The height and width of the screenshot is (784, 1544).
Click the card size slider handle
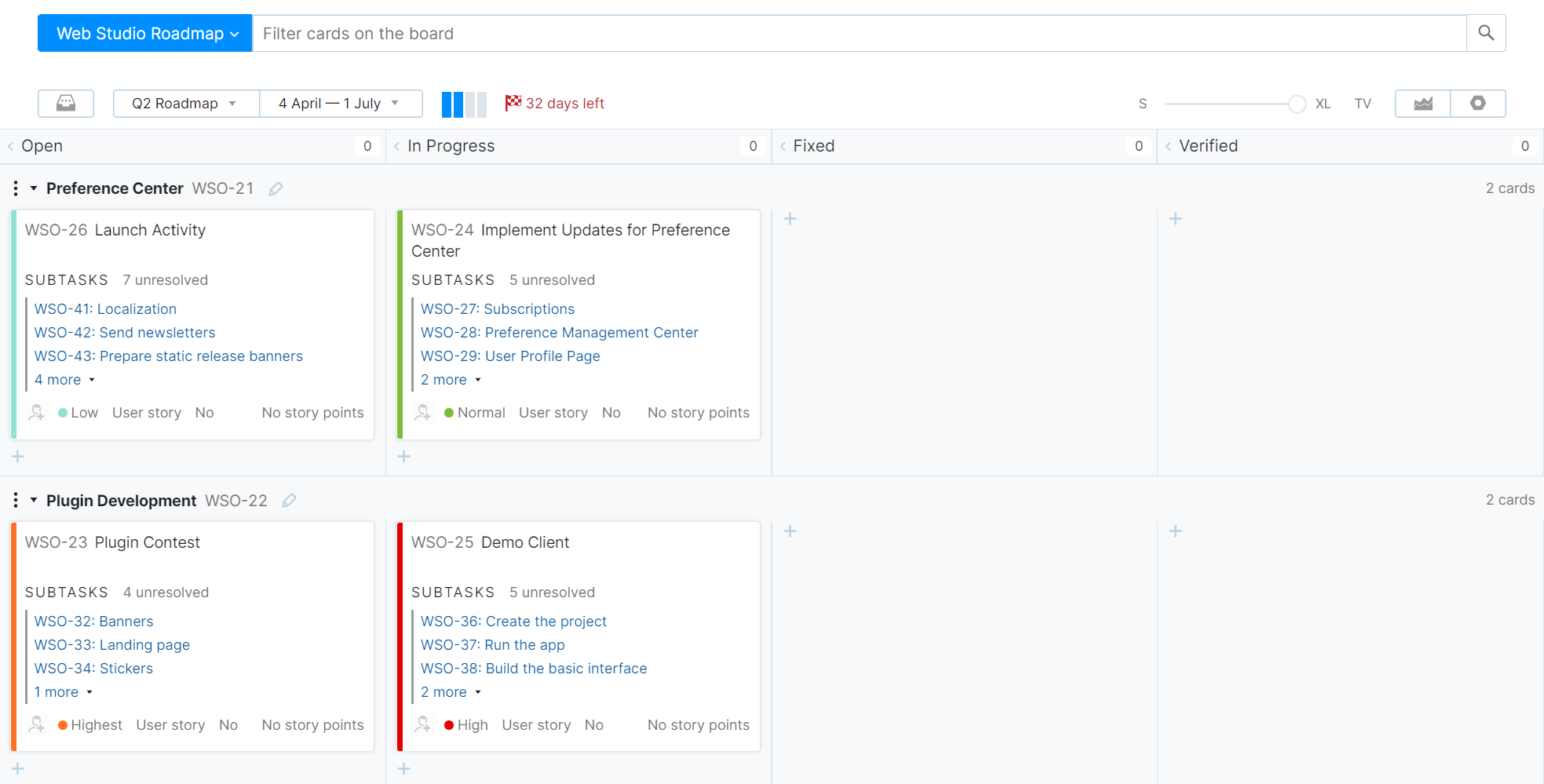(1297, 104)
